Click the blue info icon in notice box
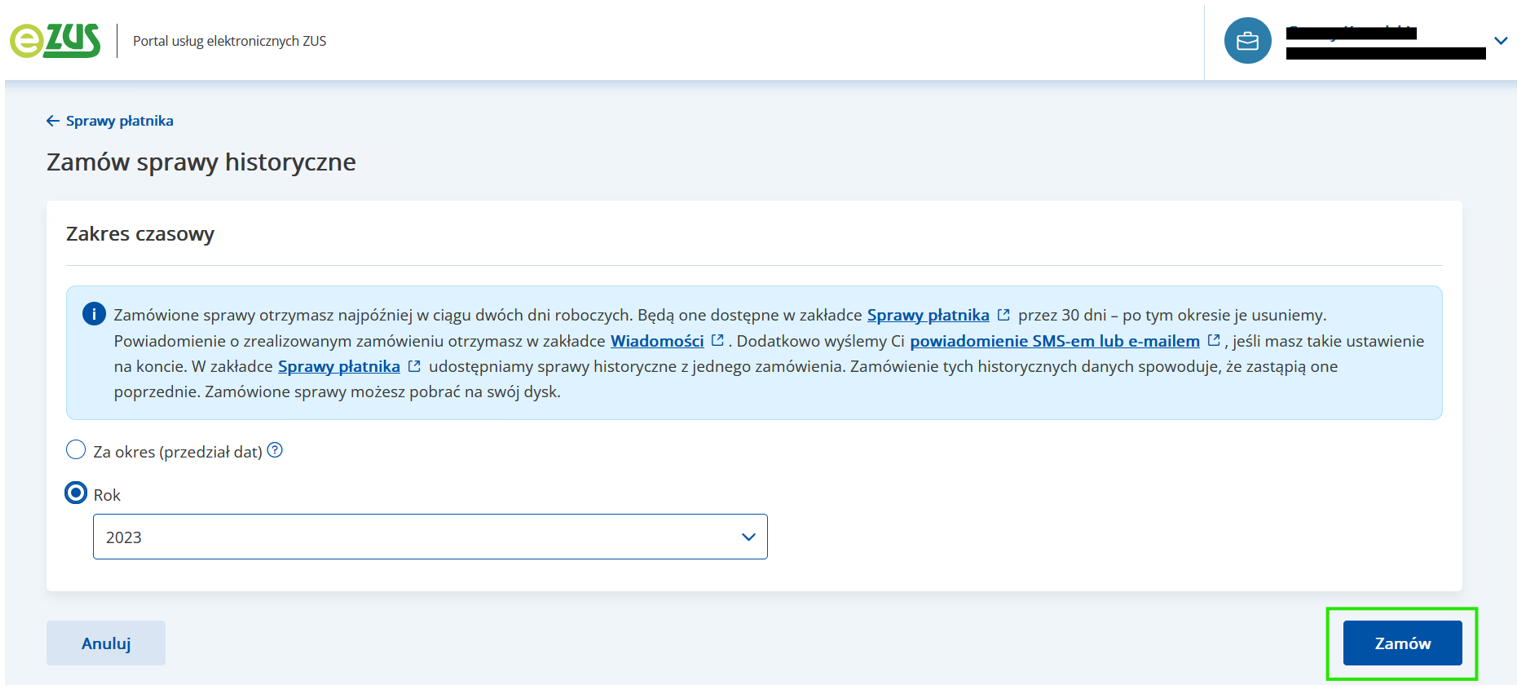 pos(93,314)
